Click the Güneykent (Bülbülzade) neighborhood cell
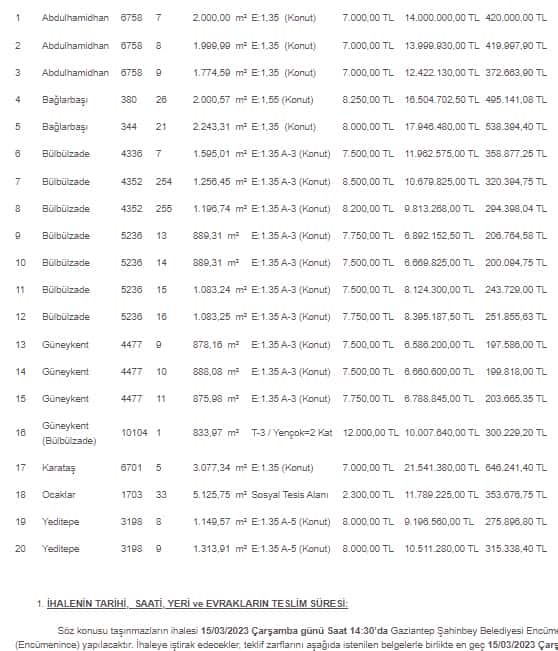Image resolution: width=558 pixels, height=651 pixels. (69, 433)
